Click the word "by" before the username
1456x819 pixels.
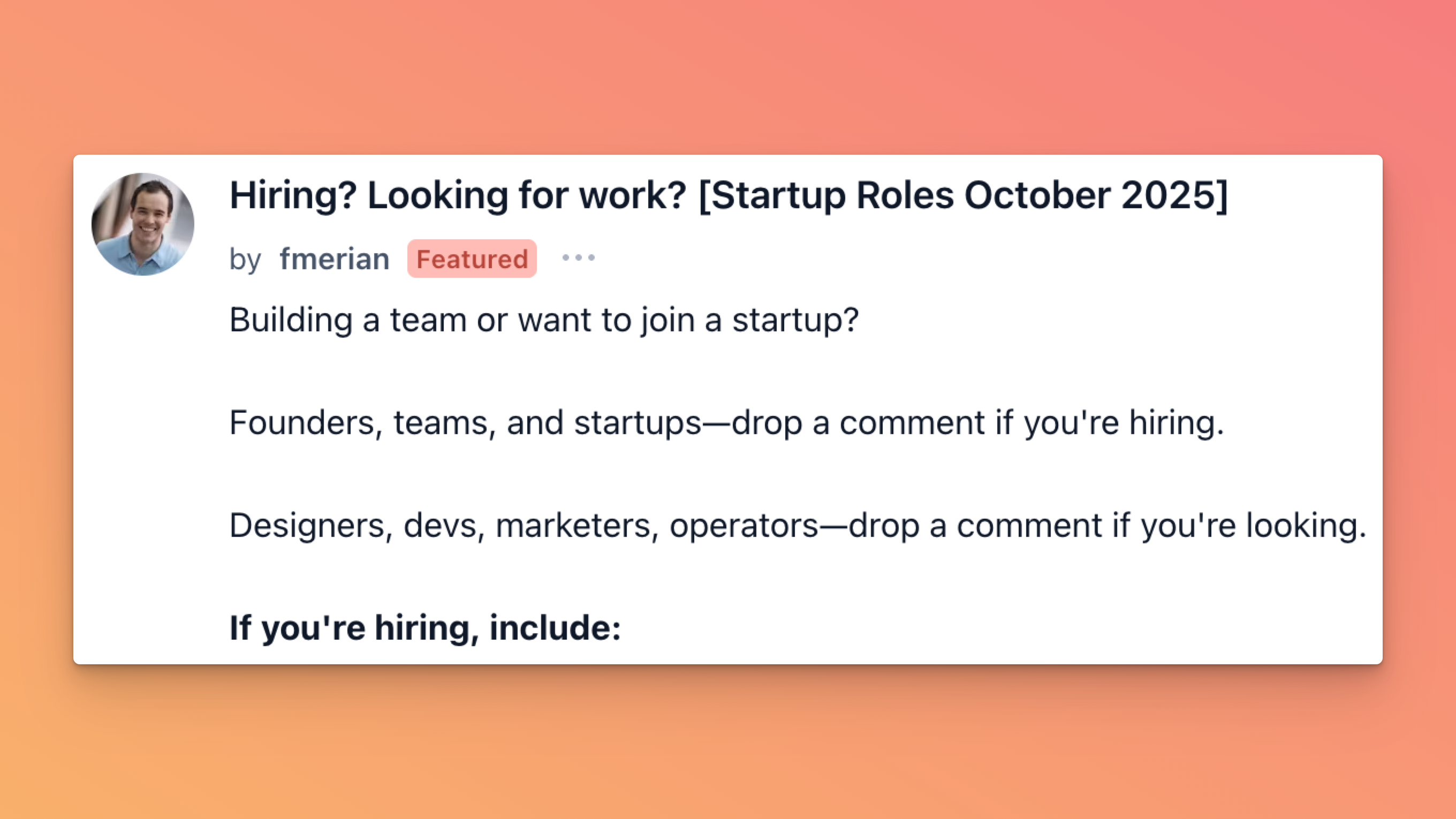(x=245, y=260)
